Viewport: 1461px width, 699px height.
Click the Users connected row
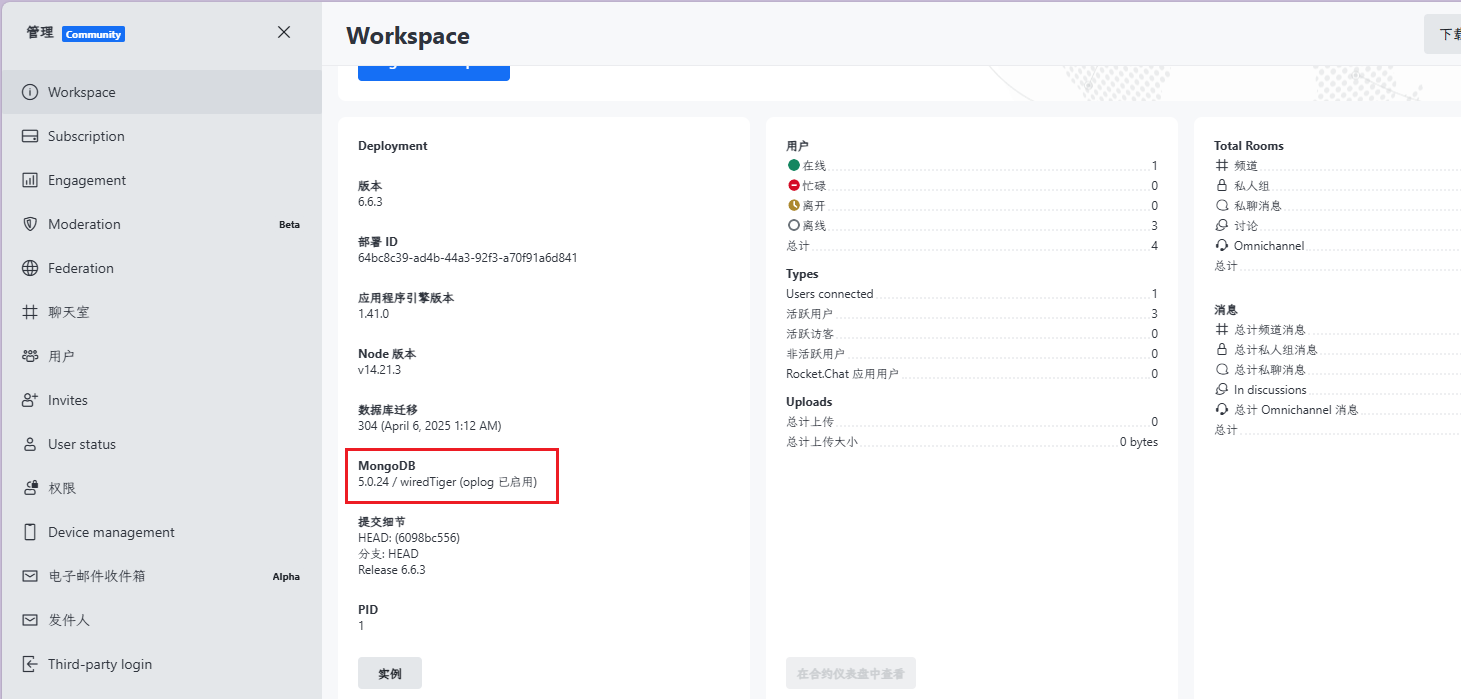pos(972,293)
